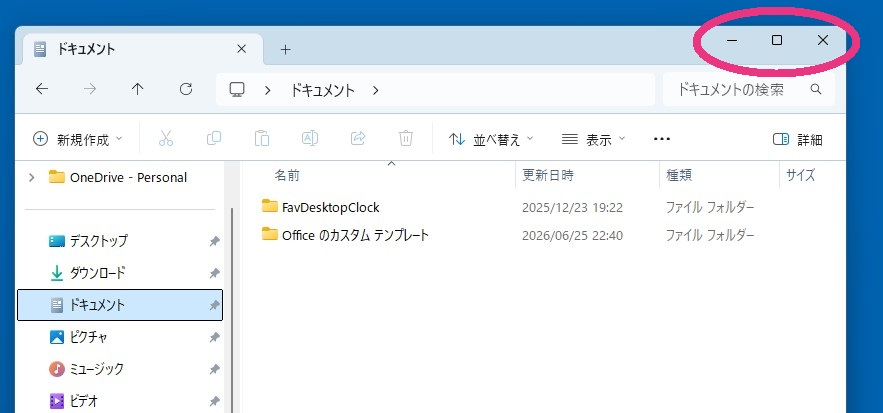The image size is (883, 413).
Task: Sort by 更新日時 column header
Action: coord(548,175)
